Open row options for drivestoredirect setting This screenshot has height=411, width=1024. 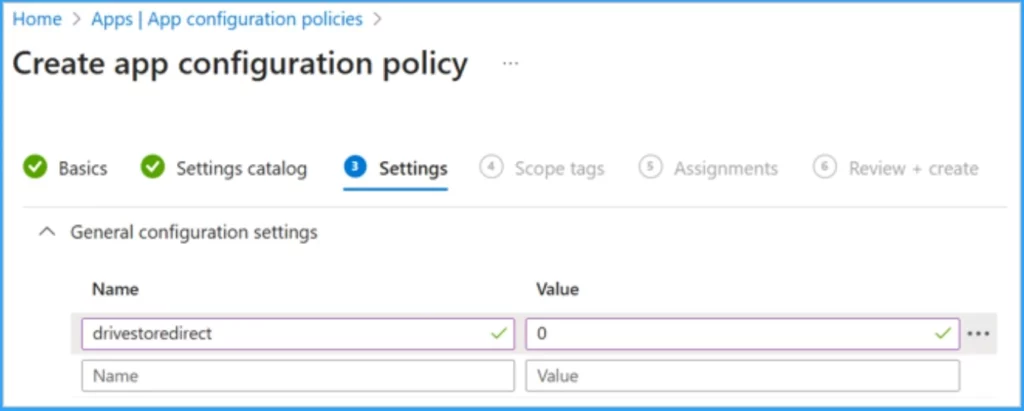[x=978, y=334]
